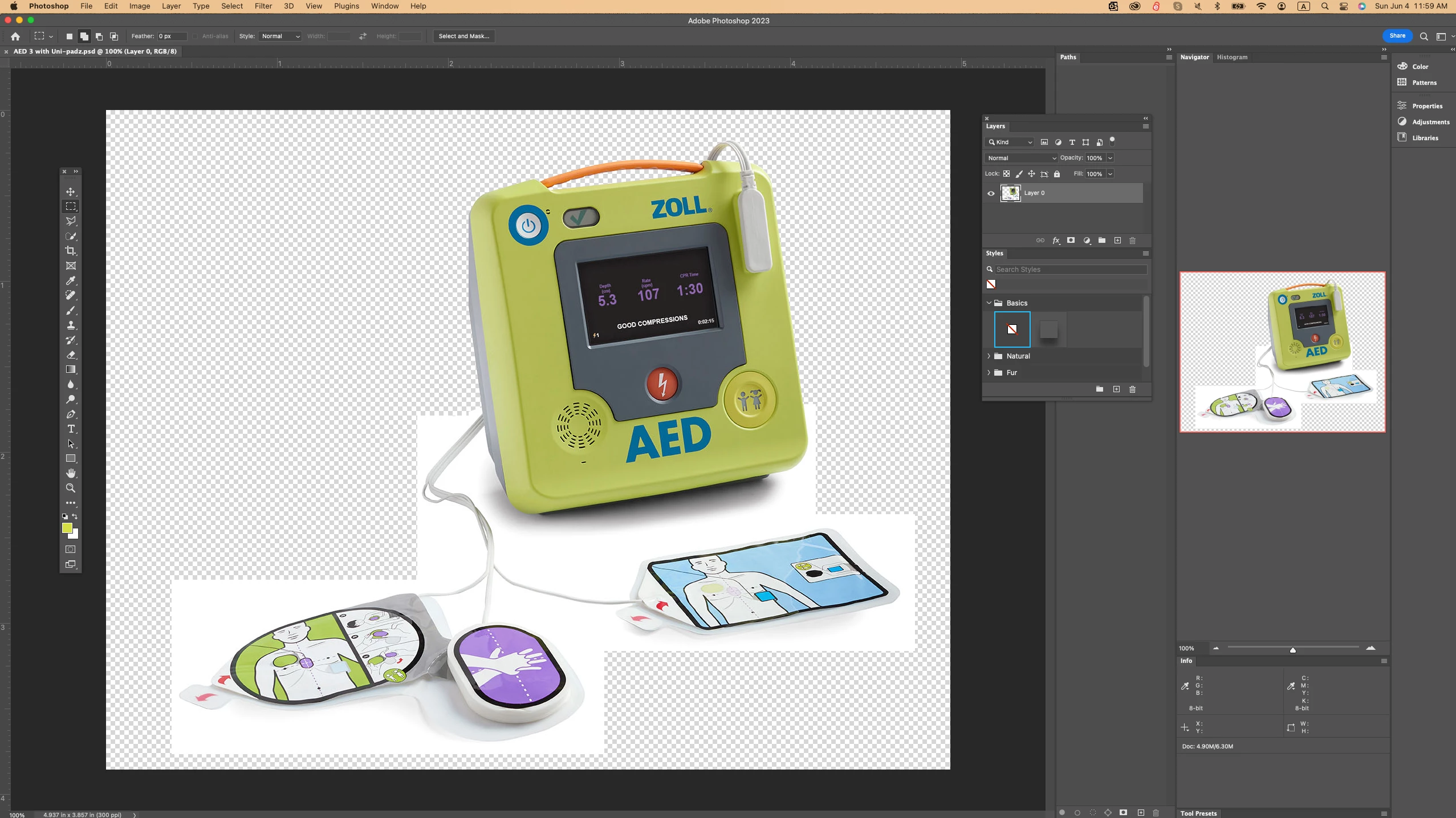Screen dimensions: 1456x818
Task: Click the Share button
Action: [x=1397, y=35]
